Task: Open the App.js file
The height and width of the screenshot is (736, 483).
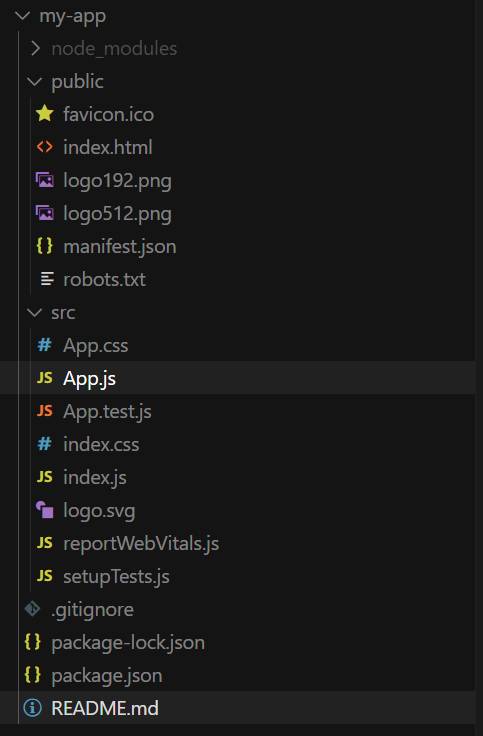Action: tap(238, 378)
